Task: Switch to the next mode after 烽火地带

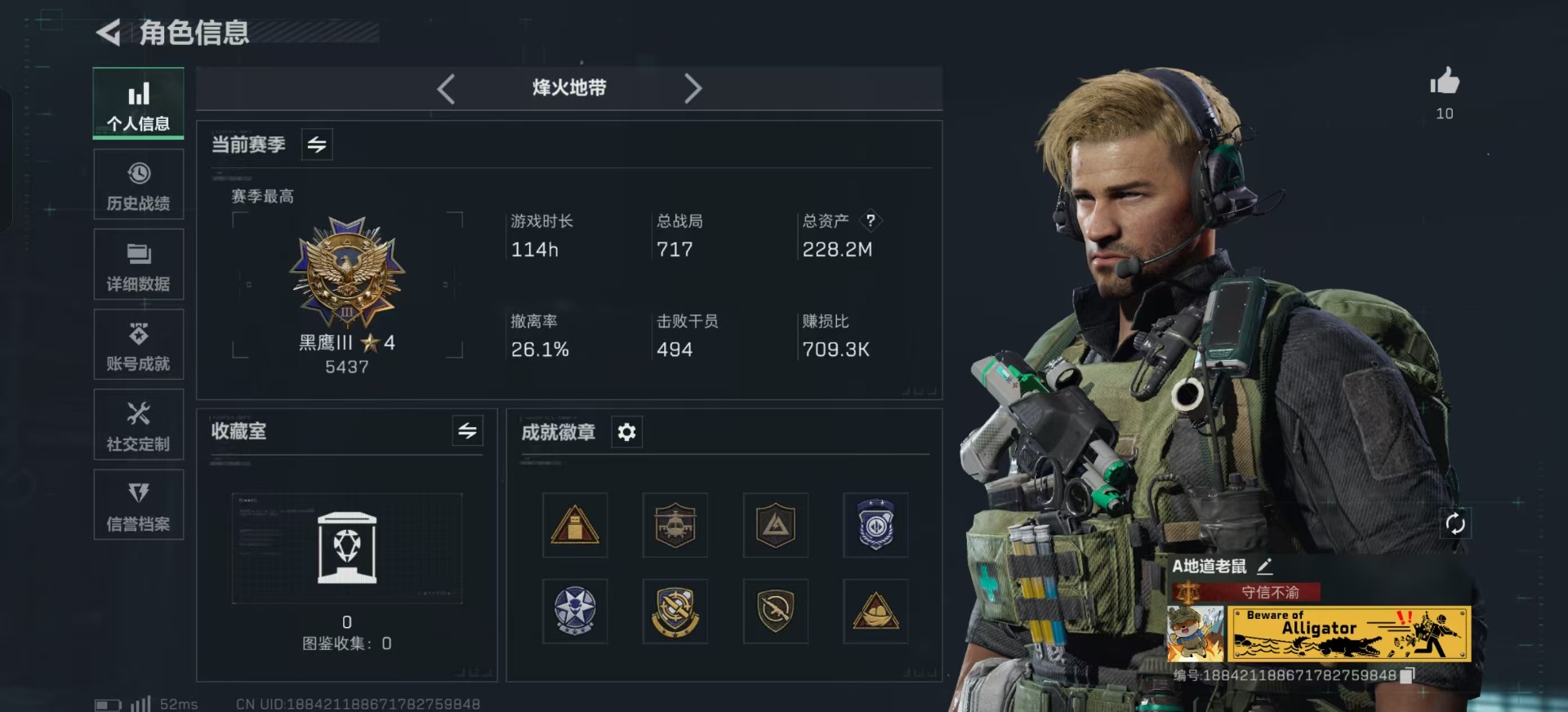Action: pyautogui.click(x=693, y=88)
